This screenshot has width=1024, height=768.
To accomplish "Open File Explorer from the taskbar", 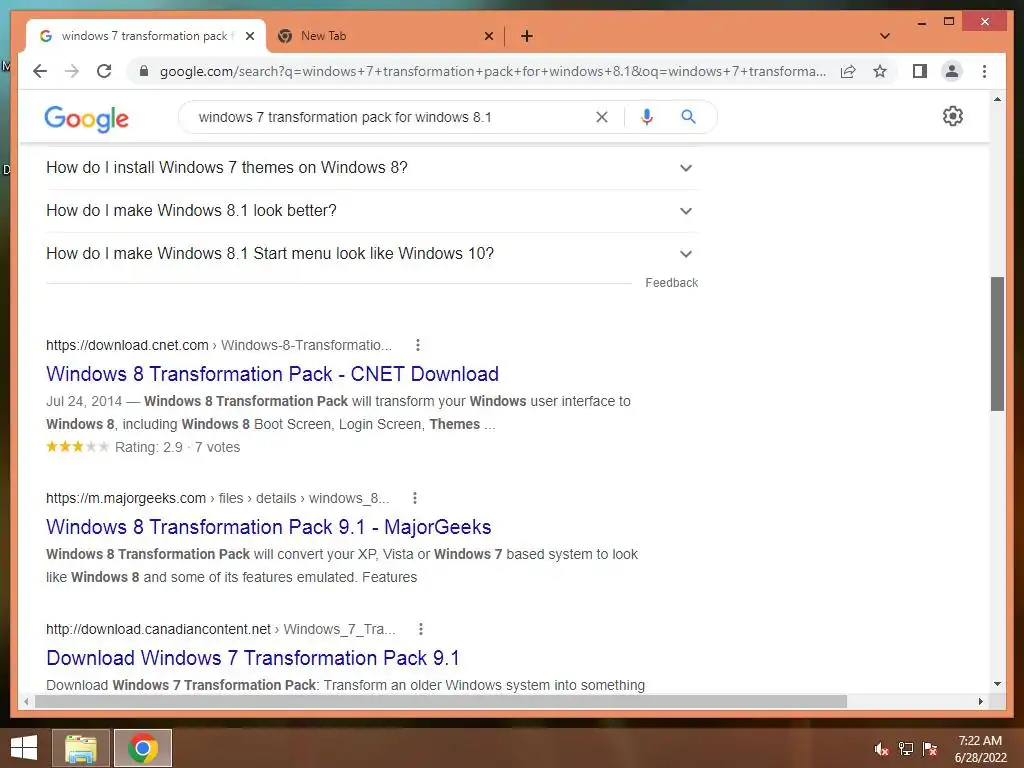I will point(81,748).
